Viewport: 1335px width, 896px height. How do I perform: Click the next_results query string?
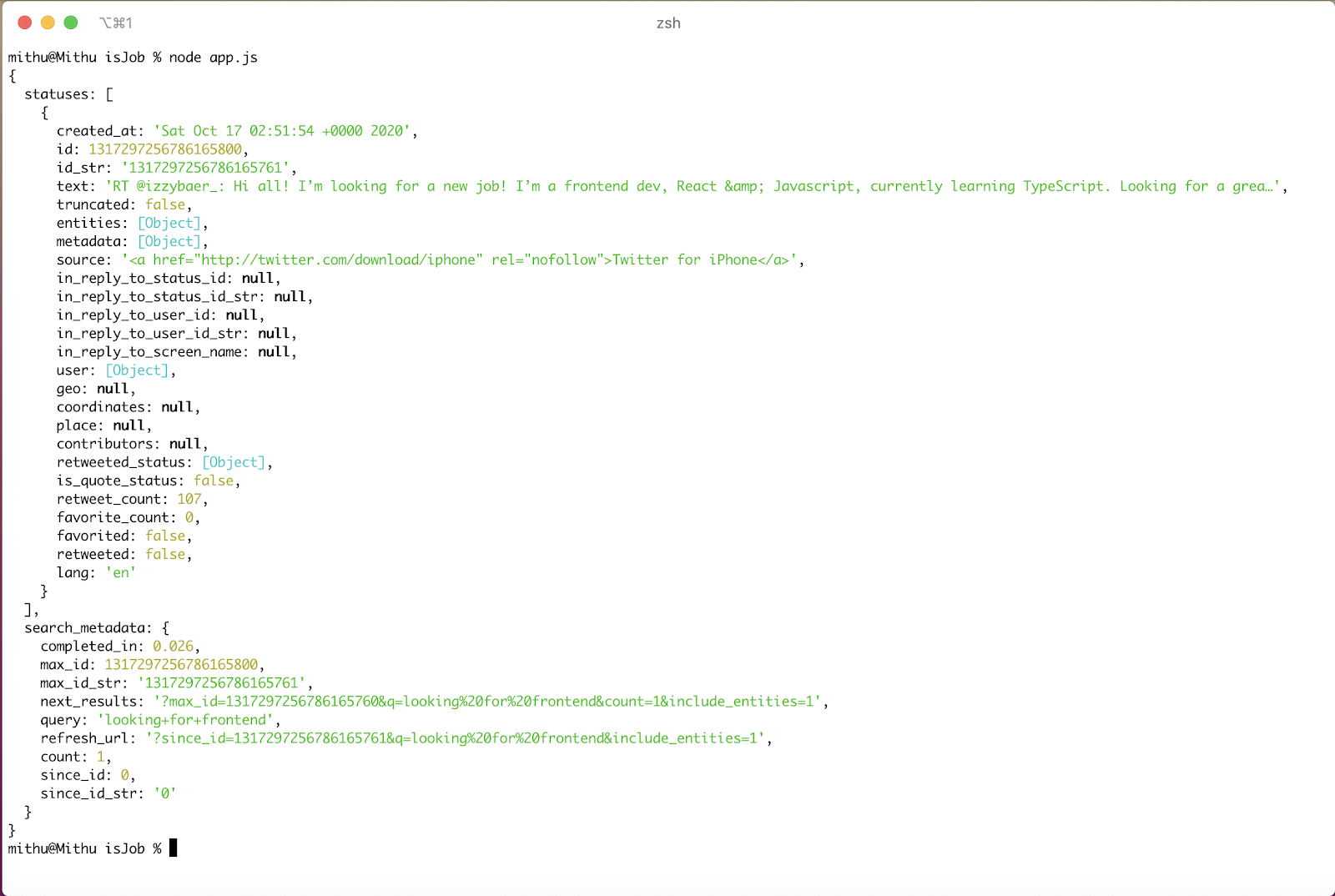coord(487,701)
